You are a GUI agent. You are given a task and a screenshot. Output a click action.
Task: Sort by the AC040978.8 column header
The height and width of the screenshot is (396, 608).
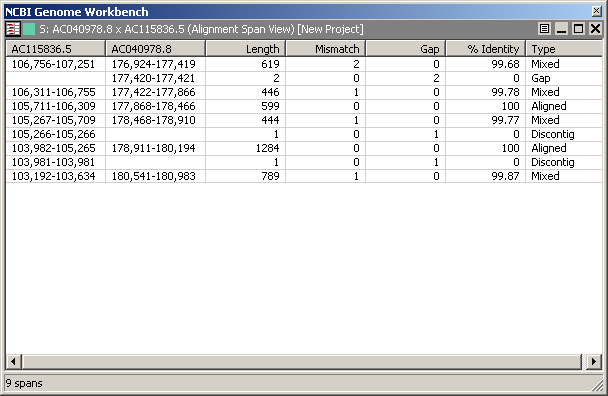(155, 49)
